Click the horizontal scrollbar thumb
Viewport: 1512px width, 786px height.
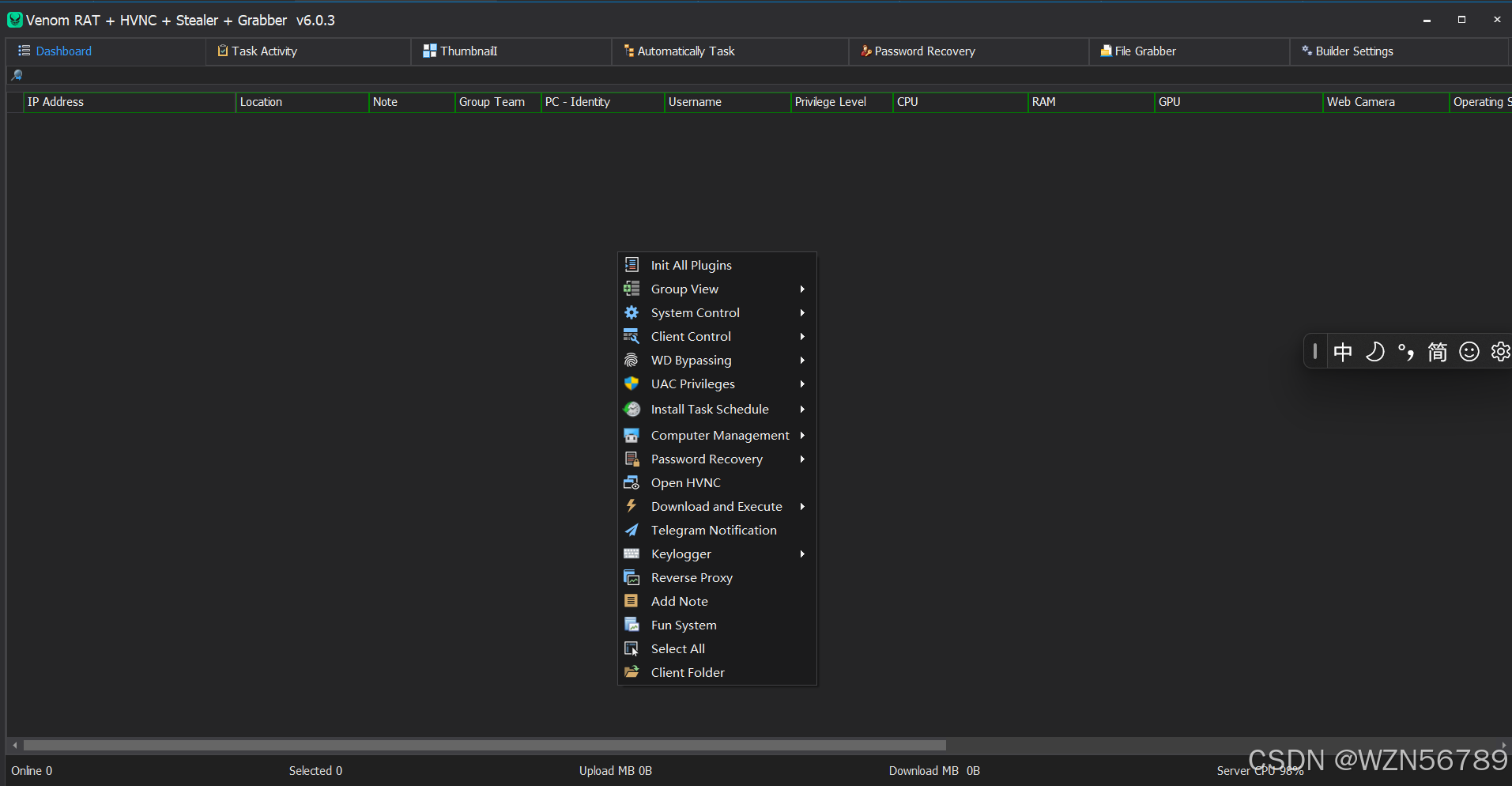point(485,745)
